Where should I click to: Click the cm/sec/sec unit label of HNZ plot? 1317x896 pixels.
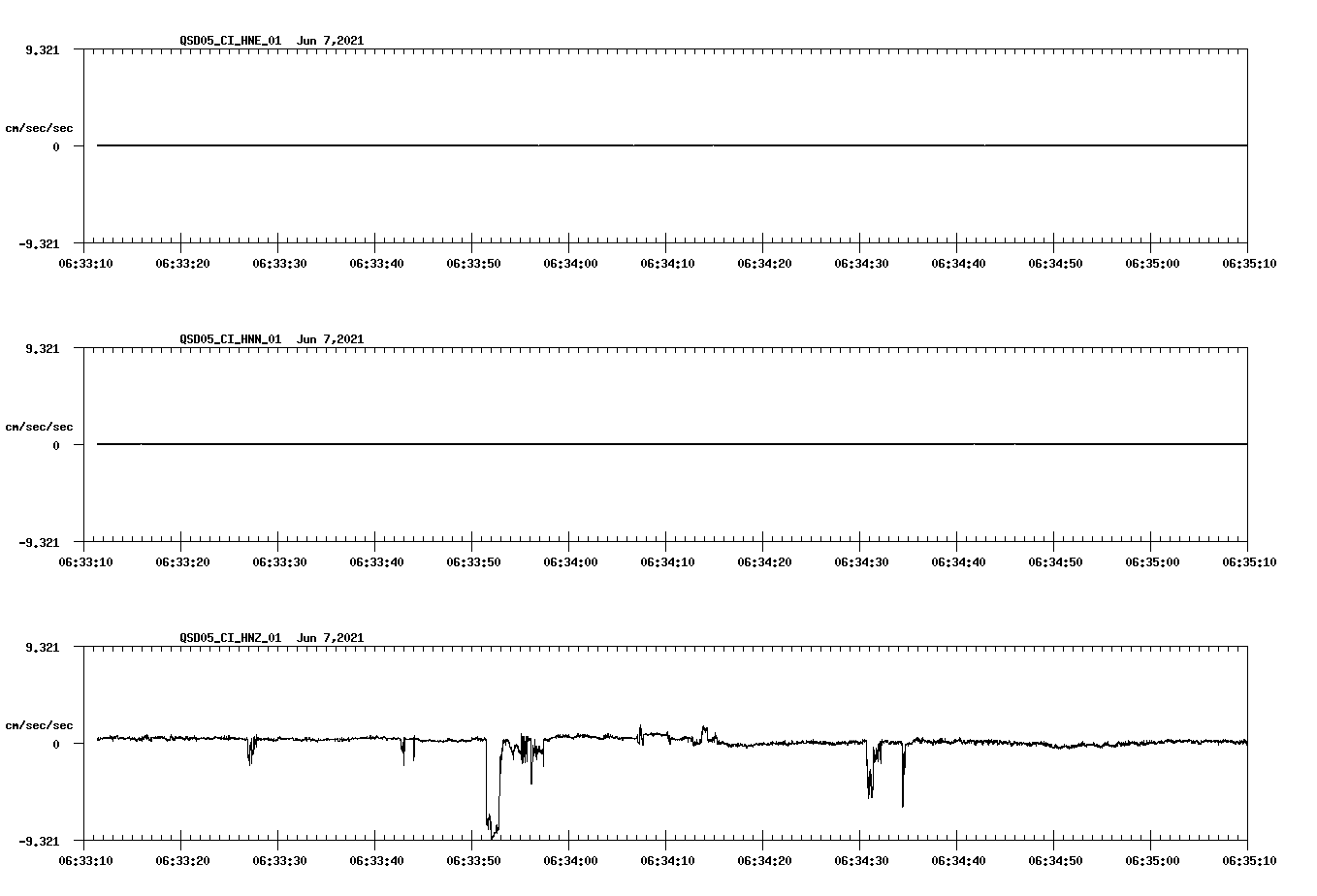pos(39,725)
